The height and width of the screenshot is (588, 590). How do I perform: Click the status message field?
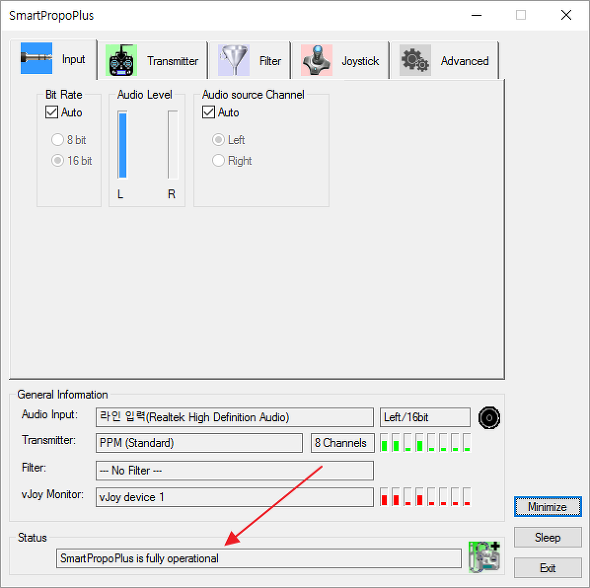point(259,558)
